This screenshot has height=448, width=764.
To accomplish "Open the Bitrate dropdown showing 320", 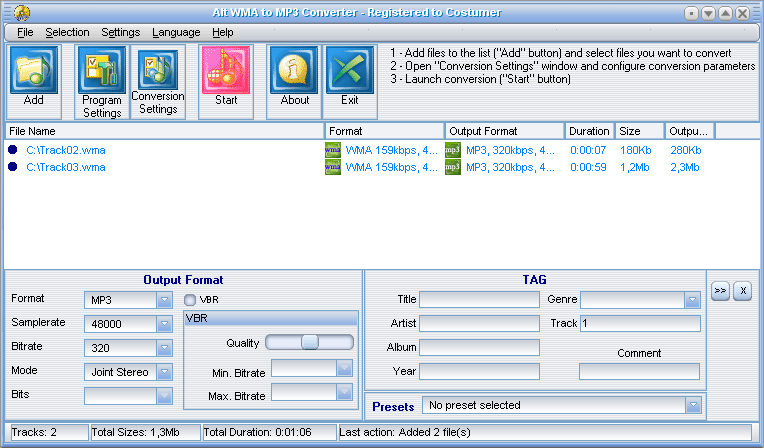I will (x=164, y=348).
